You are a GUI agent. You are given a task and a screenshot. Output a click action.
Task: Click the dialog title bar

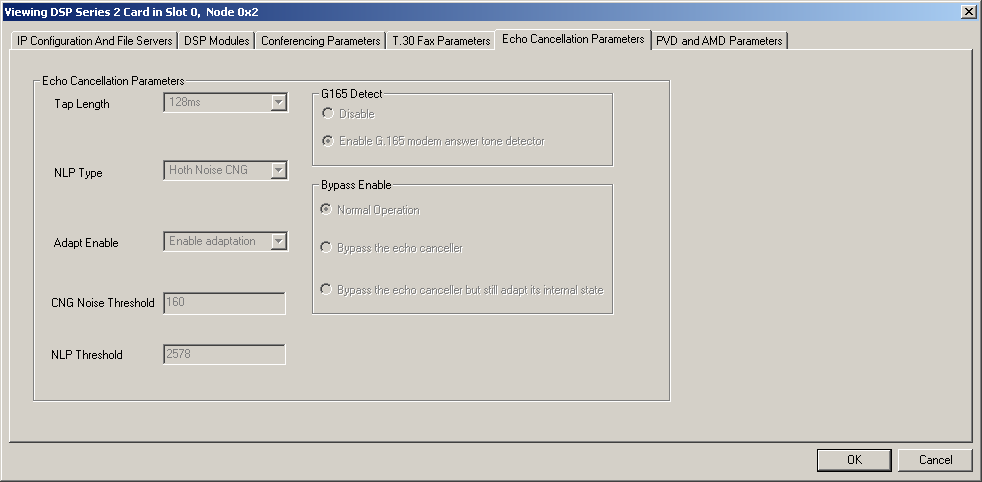coord(400,11)
